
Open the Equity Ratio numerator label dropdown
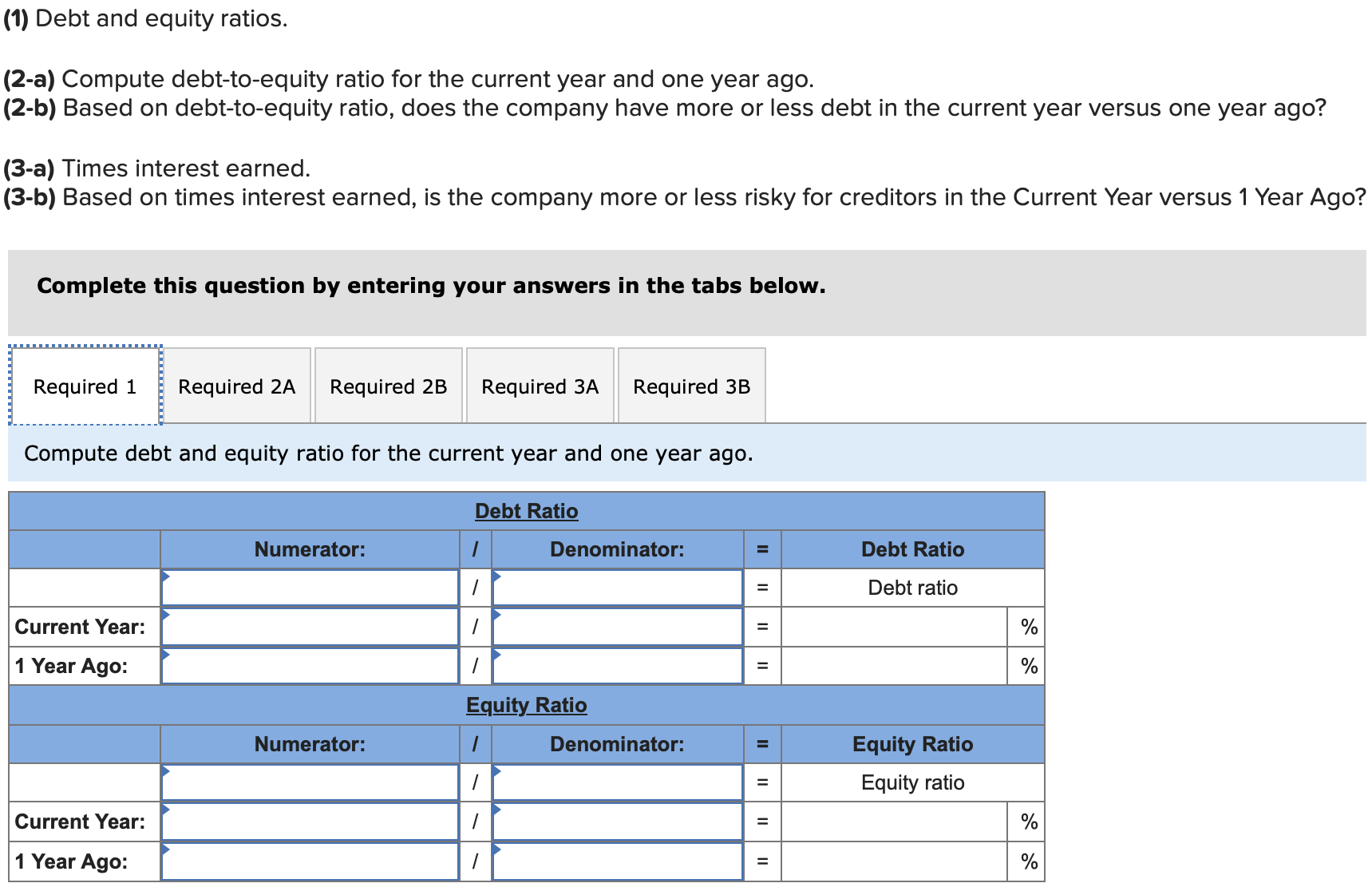[310, 782]
